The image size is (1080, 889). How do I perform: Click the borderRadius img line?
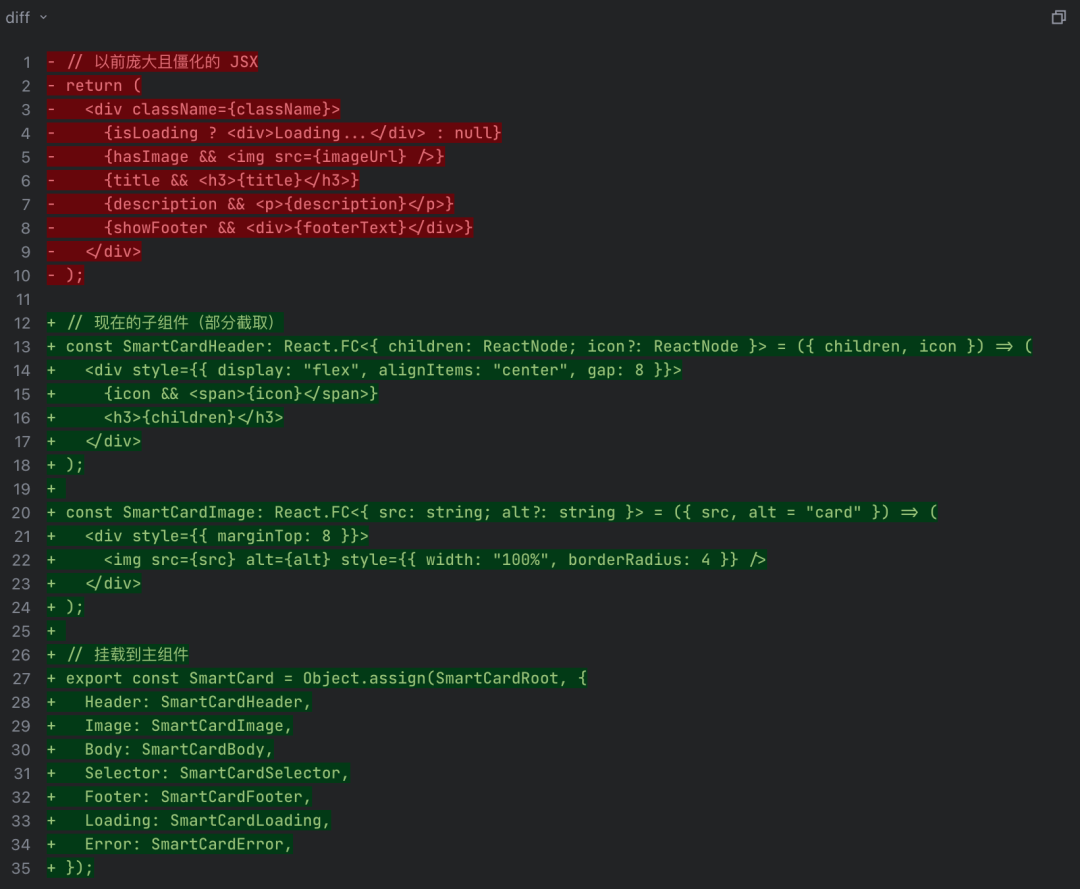pyautogui.click(x=433, y=560)
